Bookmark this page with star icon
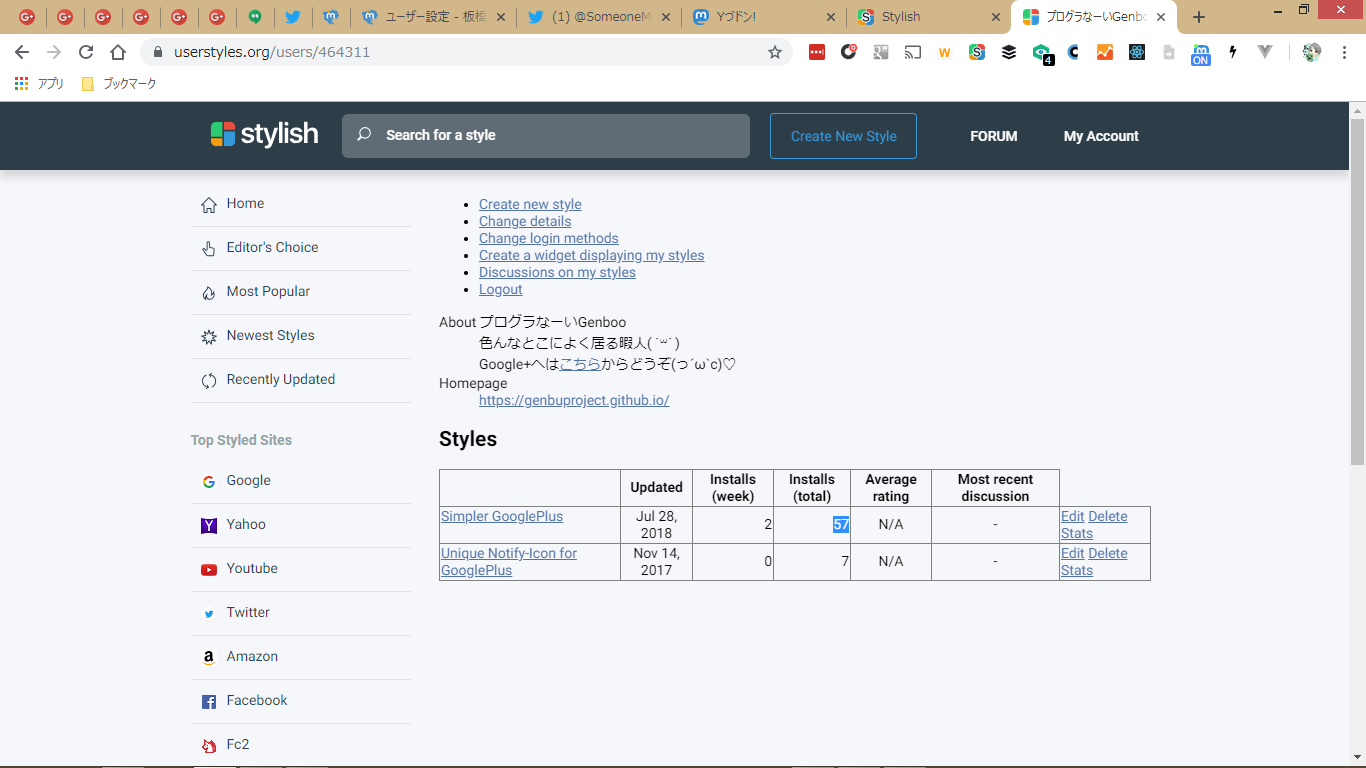 pyautogui.click(x=775, y=52)
